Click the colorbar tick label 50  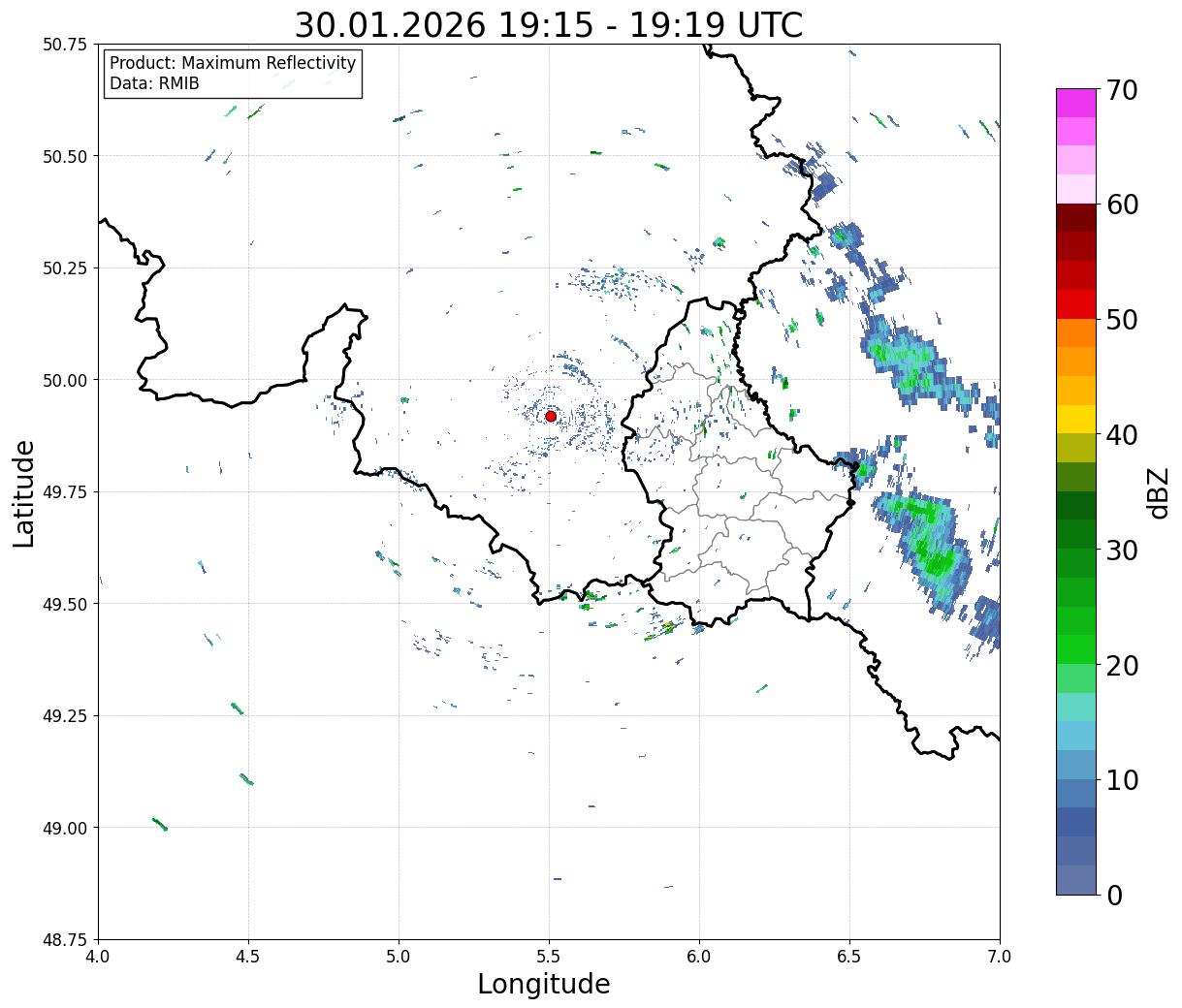coord(1122,320)
